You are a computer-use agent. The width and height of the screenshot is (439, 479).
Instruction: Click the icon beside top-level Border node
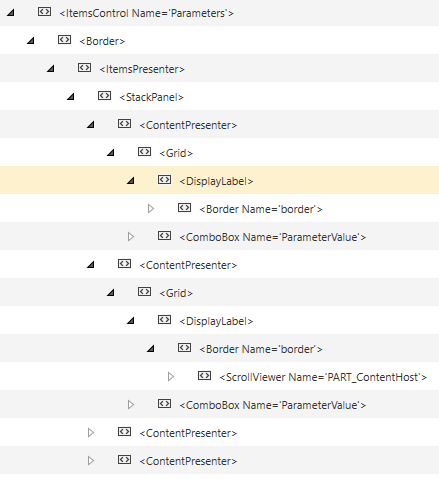point(64,40)
